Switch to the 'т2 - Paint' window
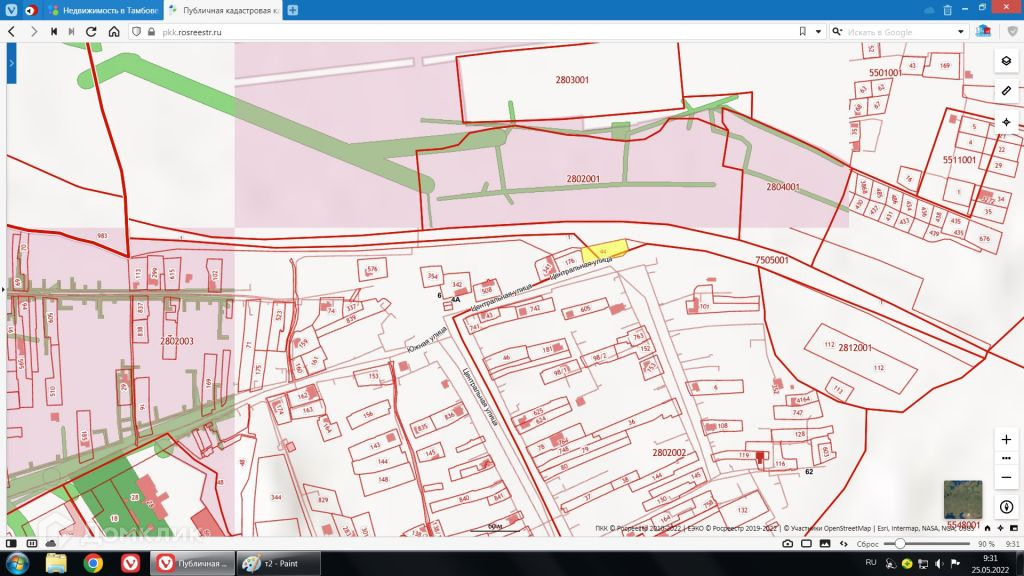Screen dimensions: 1024x576 [278, 563]
